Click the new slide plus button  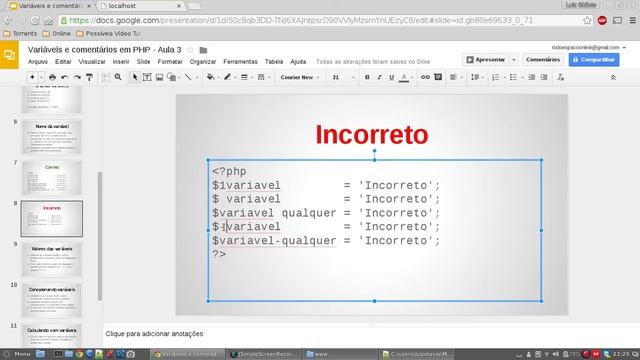tap(32, 77)
